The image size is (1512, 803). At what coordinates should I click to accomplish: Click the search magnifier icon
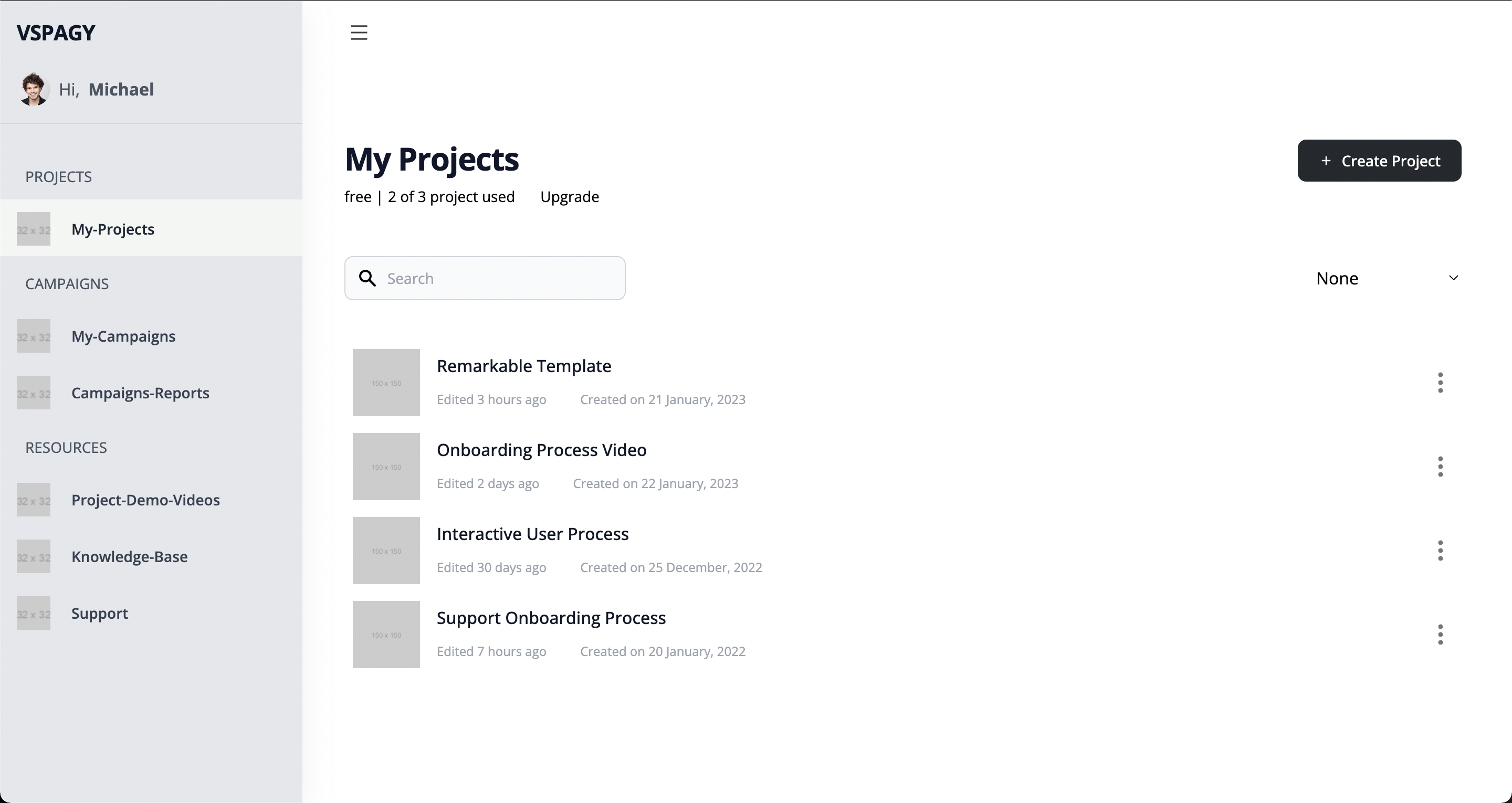point(367,278)
